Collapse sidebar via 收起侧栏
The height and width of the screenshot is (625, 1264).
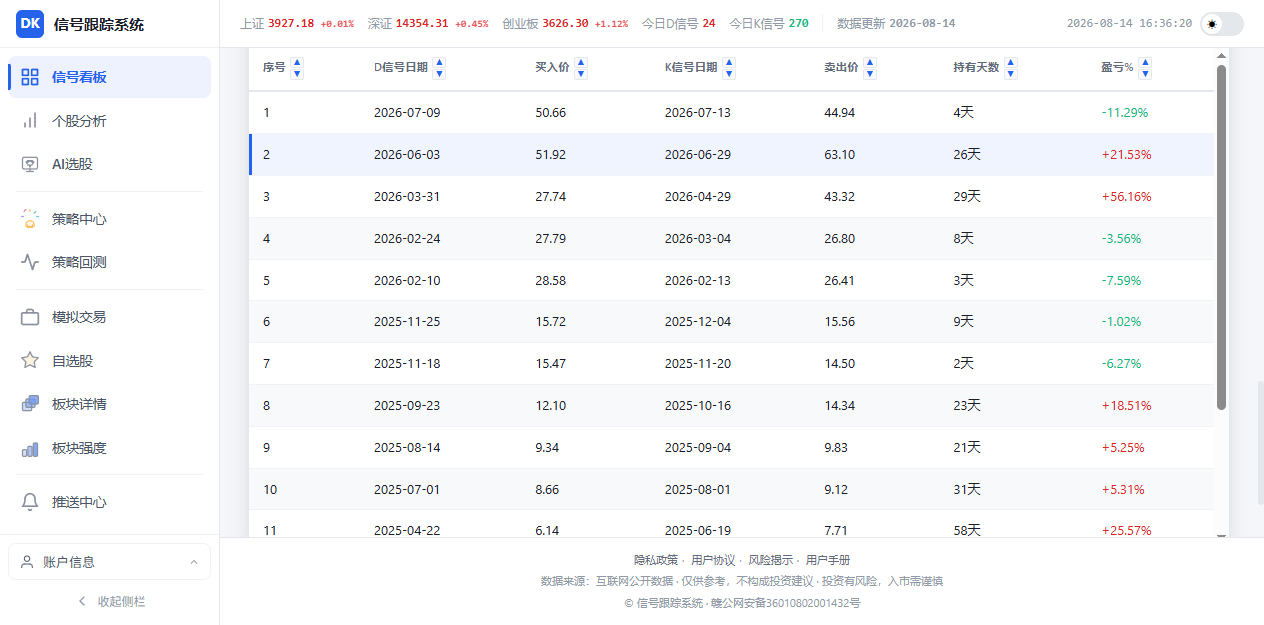[x=110, y=601]
